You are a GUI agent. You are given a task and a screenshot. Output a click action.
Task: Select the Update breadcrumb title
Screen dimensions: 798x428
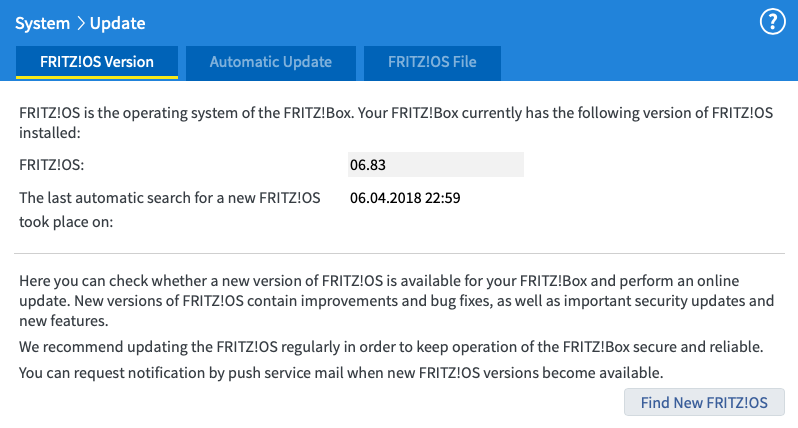tap(118, 23)
